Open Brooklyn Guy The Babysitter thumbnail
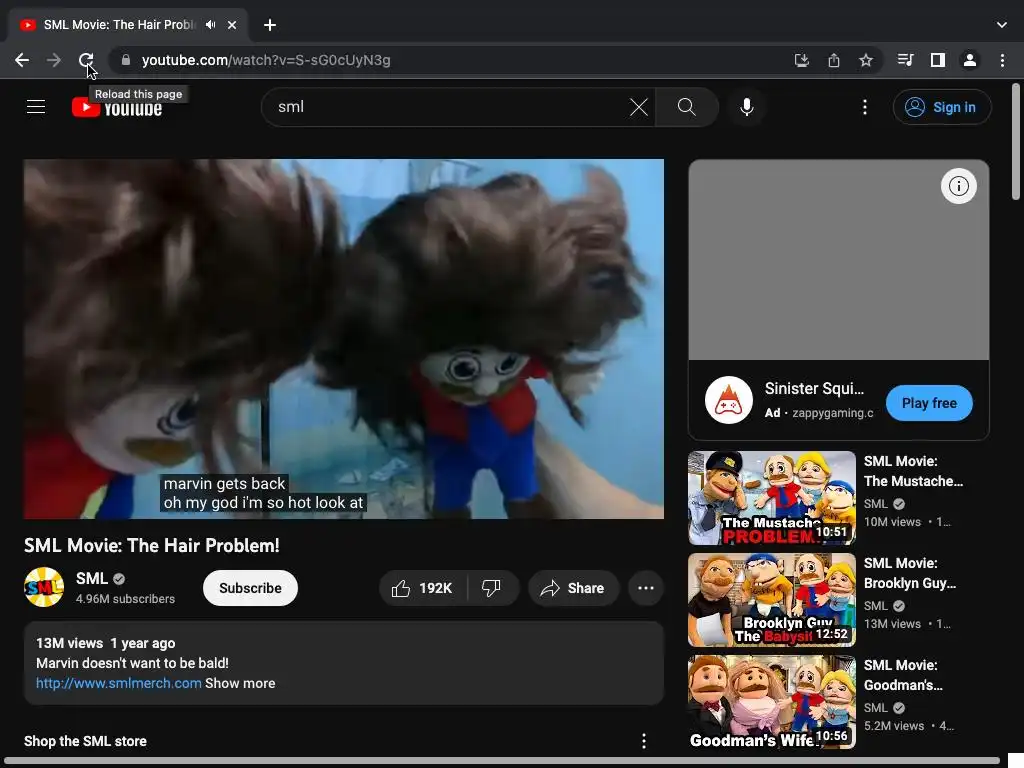Image resolution: width=1024 pixels, height=768 pixels. (x=771, y=600)
